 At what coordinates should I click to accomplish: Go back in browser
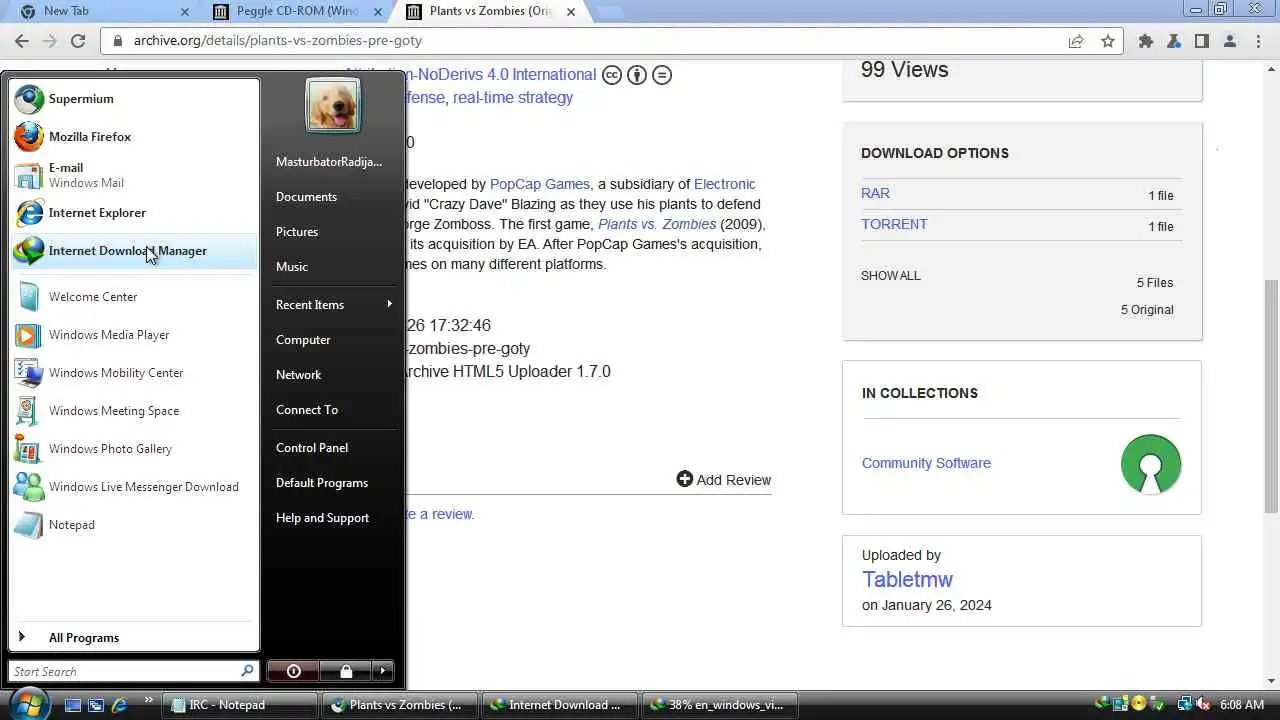(x=22, y=41)
